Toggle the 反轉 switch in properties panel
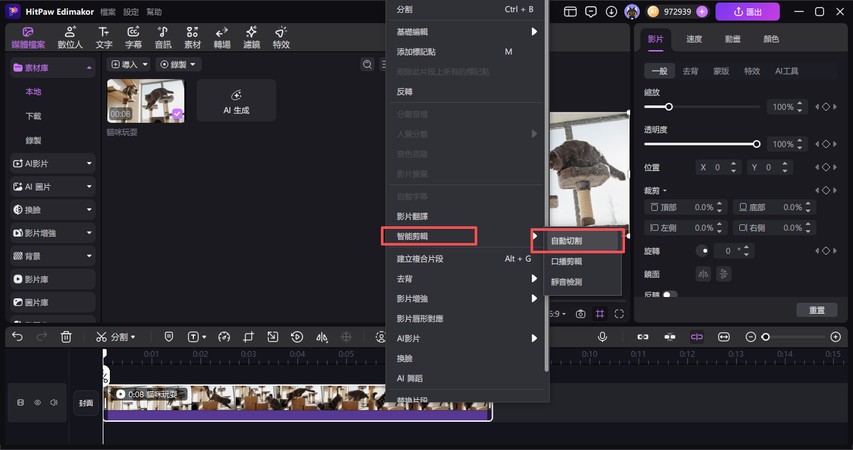This screenshot has height=450, width=853. click(x=670, y=294)
